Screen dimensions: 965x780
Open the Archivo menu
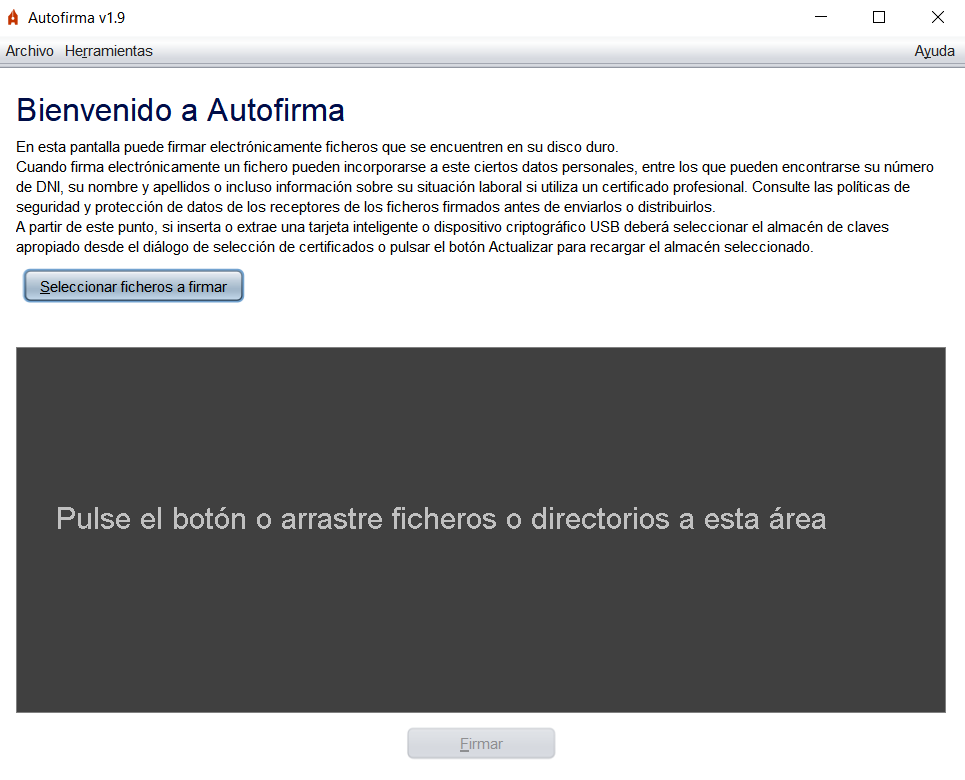(x=30, y=51)
